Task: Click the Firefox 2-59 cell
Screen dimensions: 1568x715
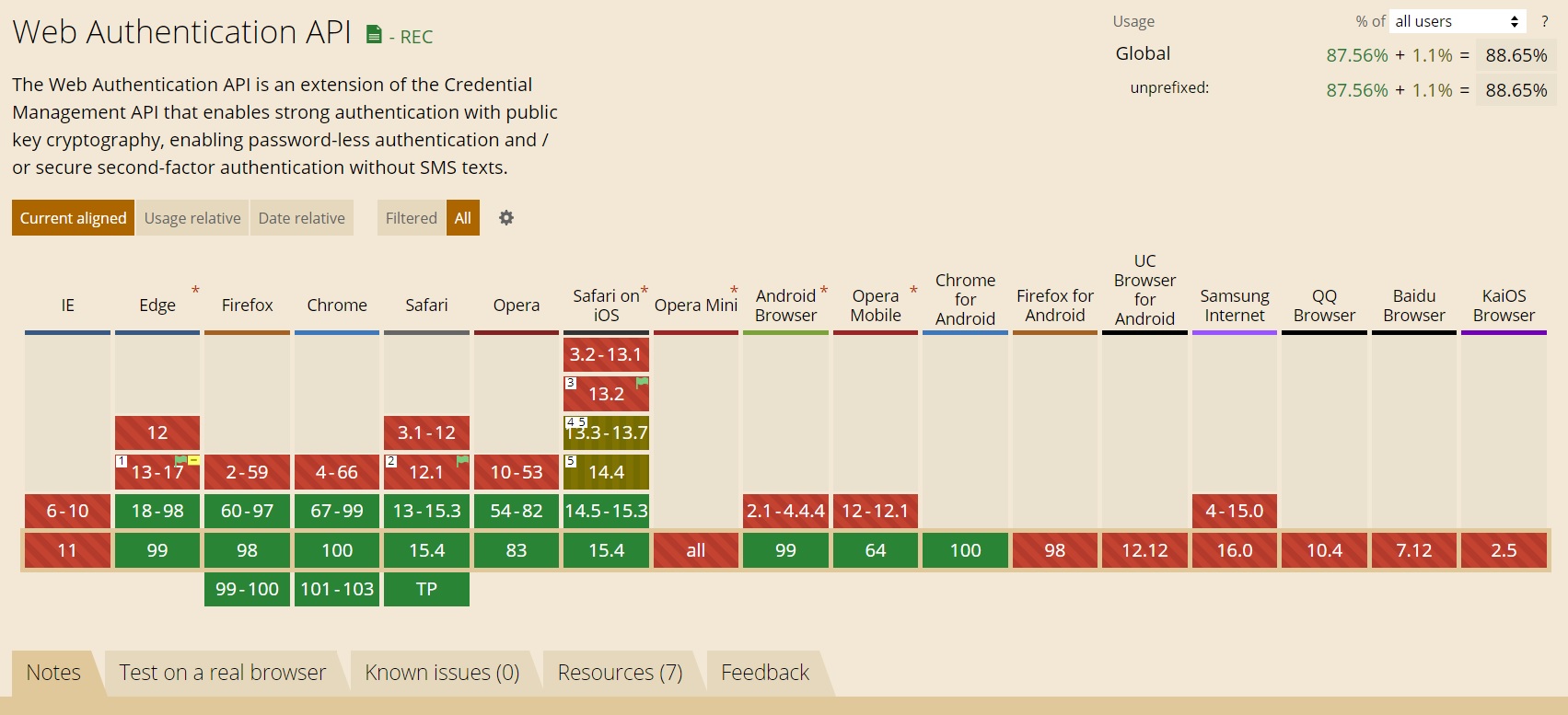Action: [x=247, y=472]
